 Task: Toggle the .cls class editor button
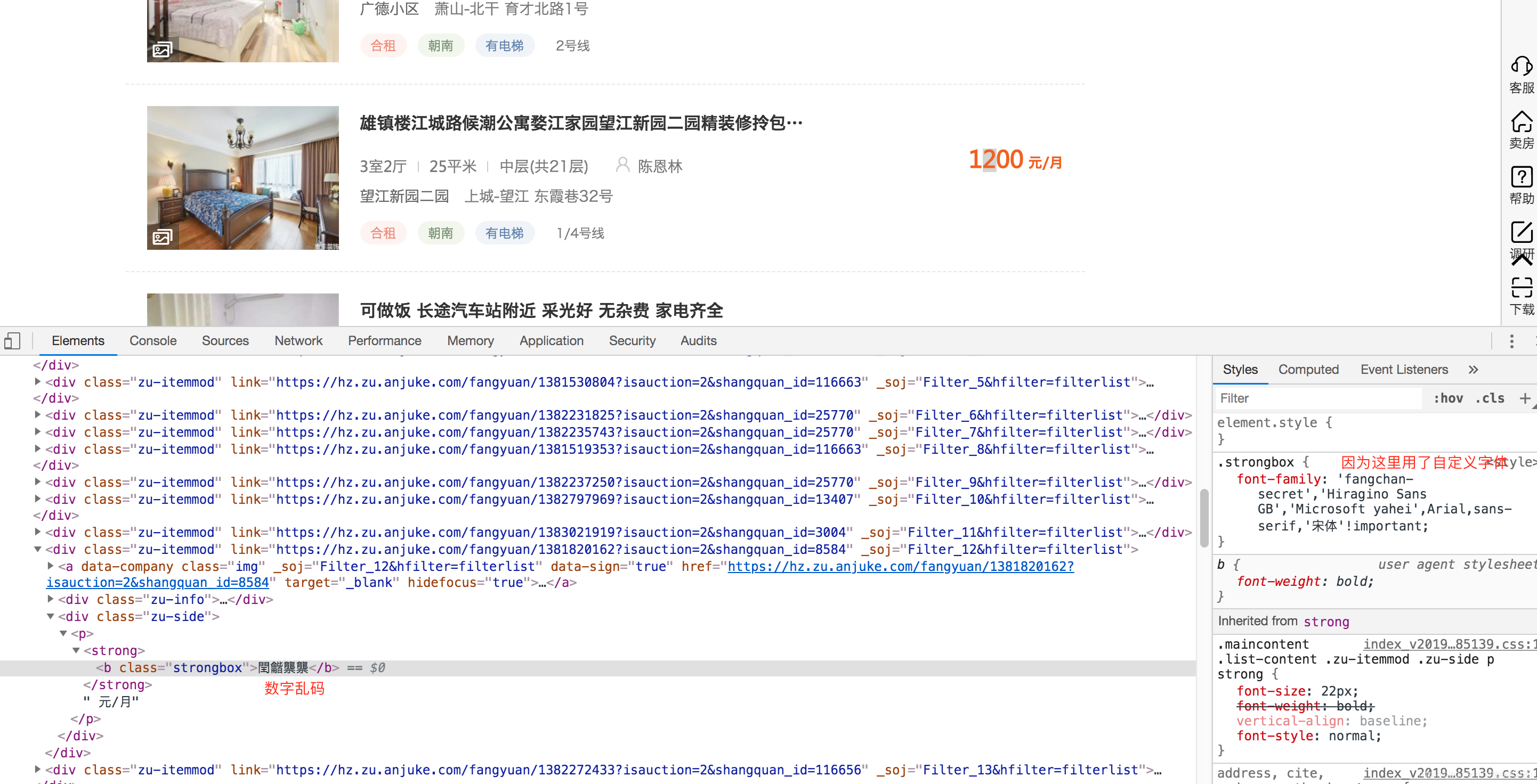(x=1490, y=398)
